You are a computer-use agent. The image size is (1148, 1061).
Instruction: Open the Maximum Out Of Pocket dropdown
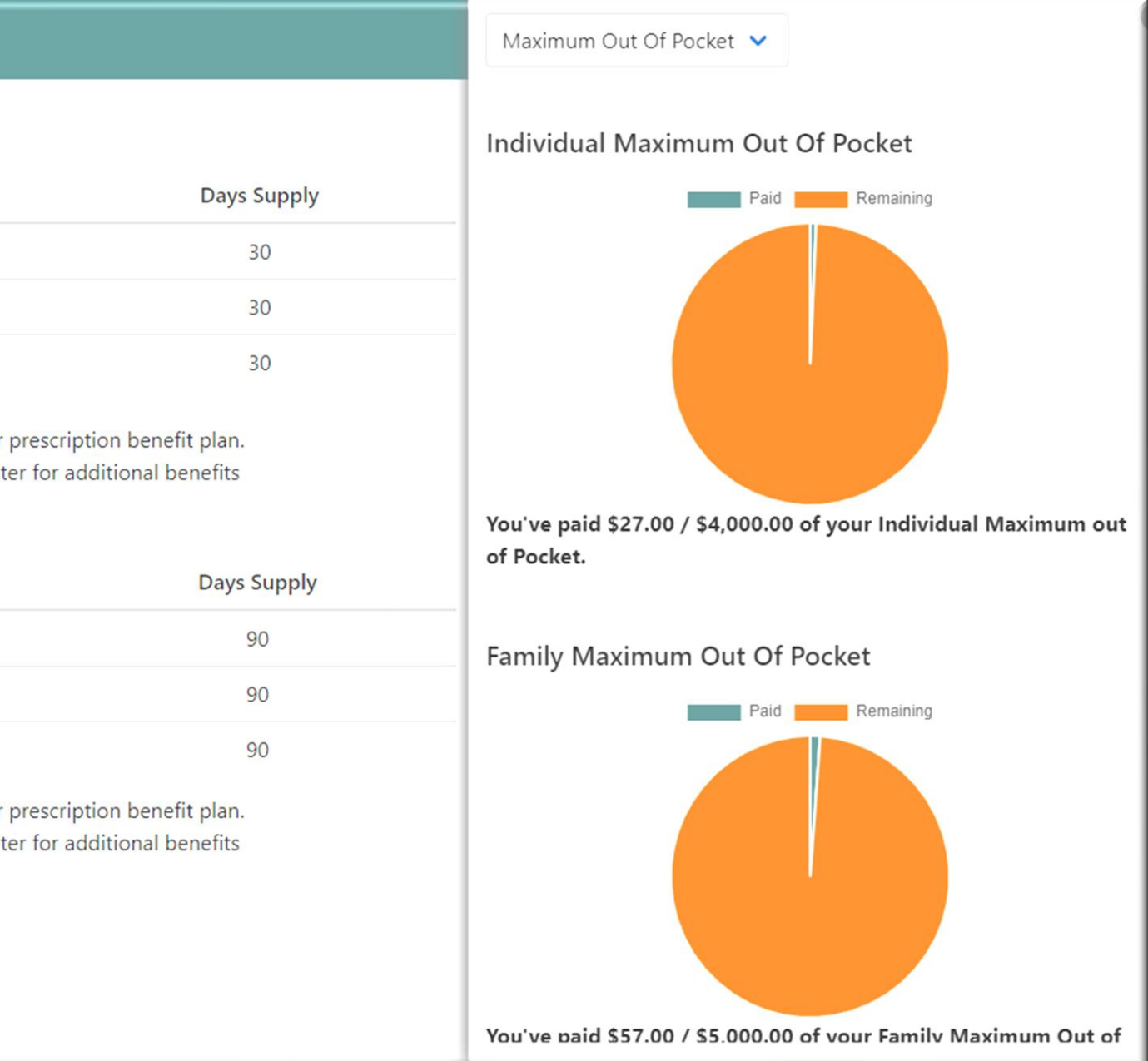(x=637, y=40)
